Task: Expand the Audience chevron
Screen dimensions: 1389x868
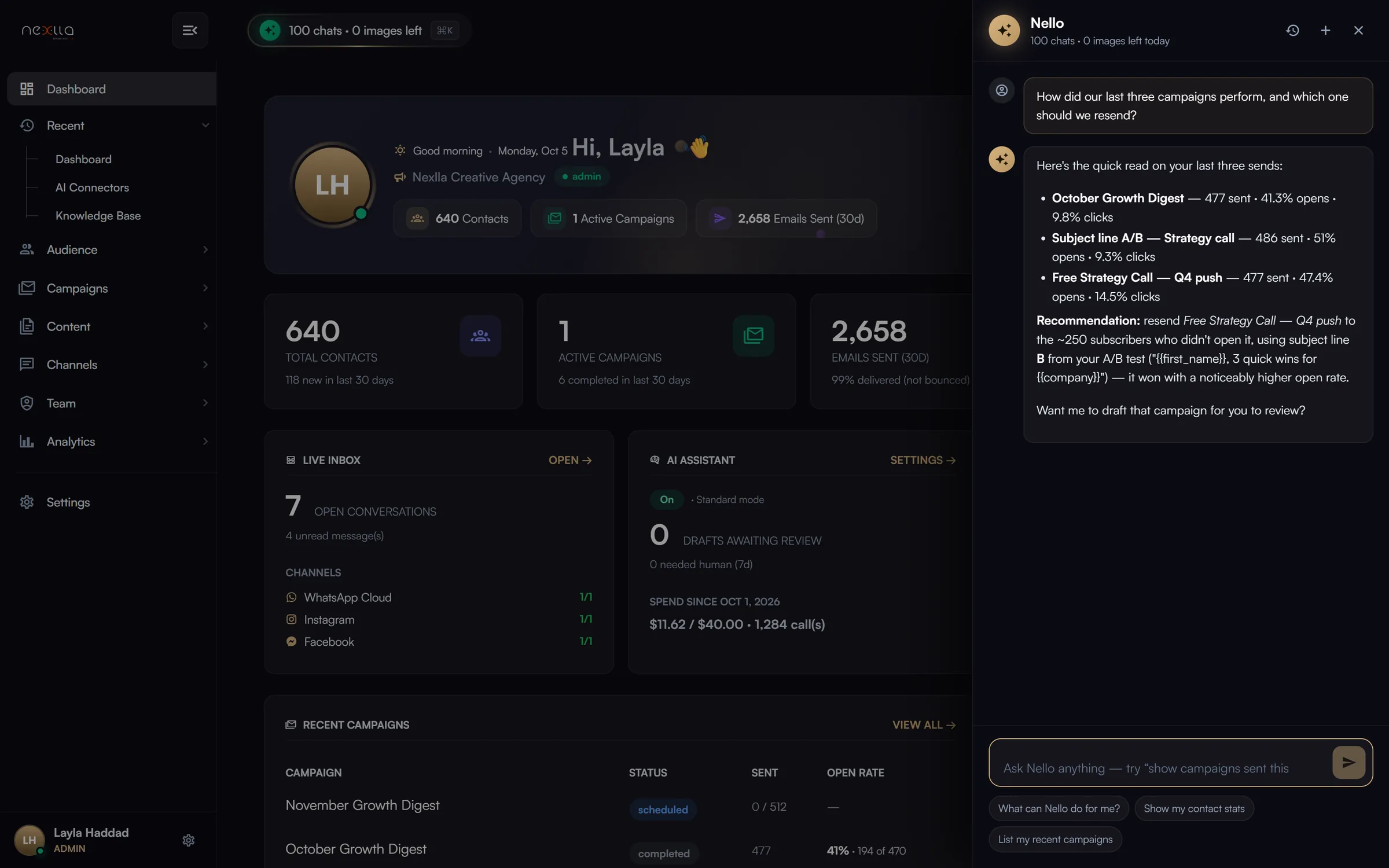Action: 205,249
